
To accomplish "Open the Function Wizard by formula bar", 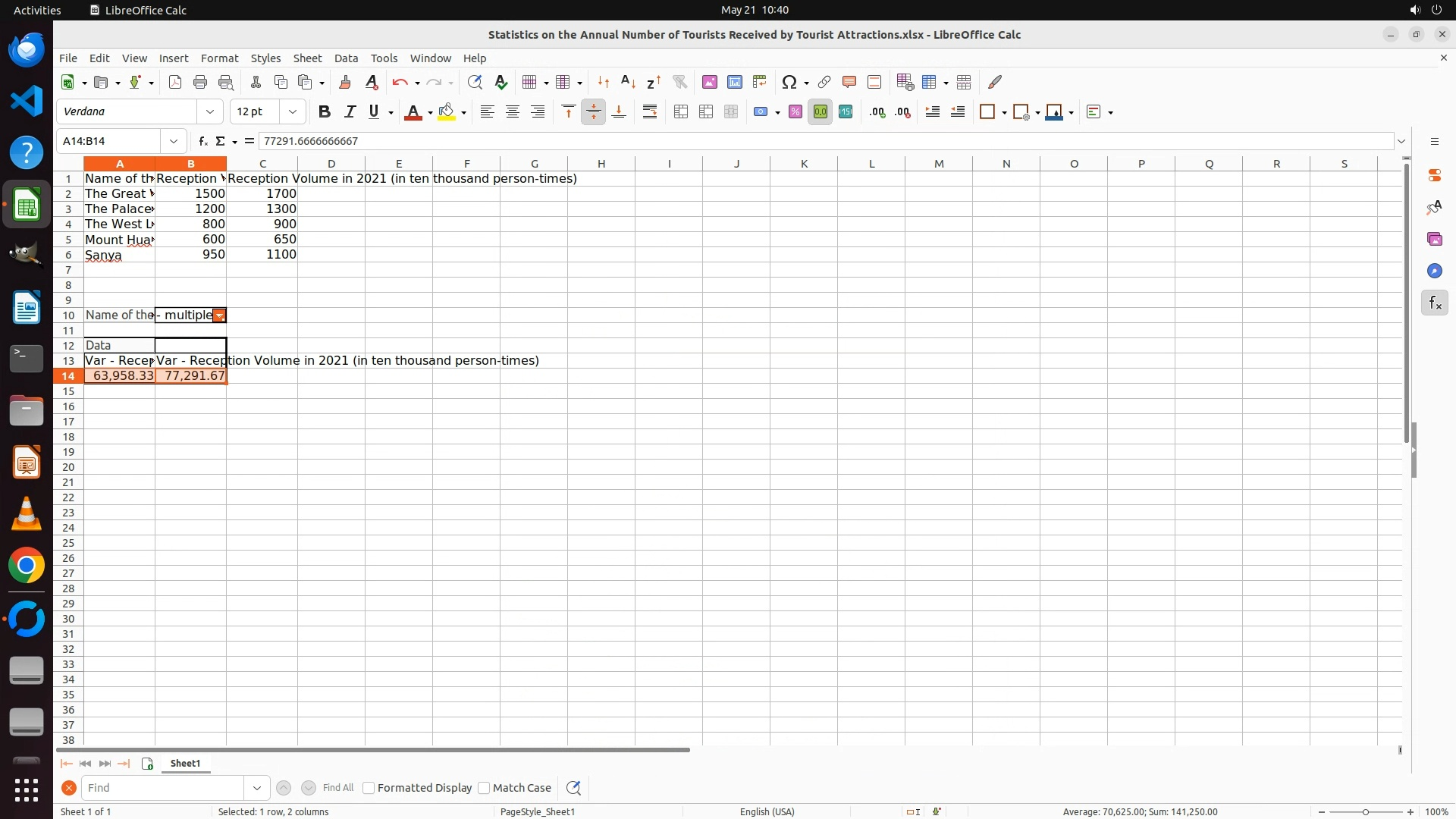I will click(202, 141).
